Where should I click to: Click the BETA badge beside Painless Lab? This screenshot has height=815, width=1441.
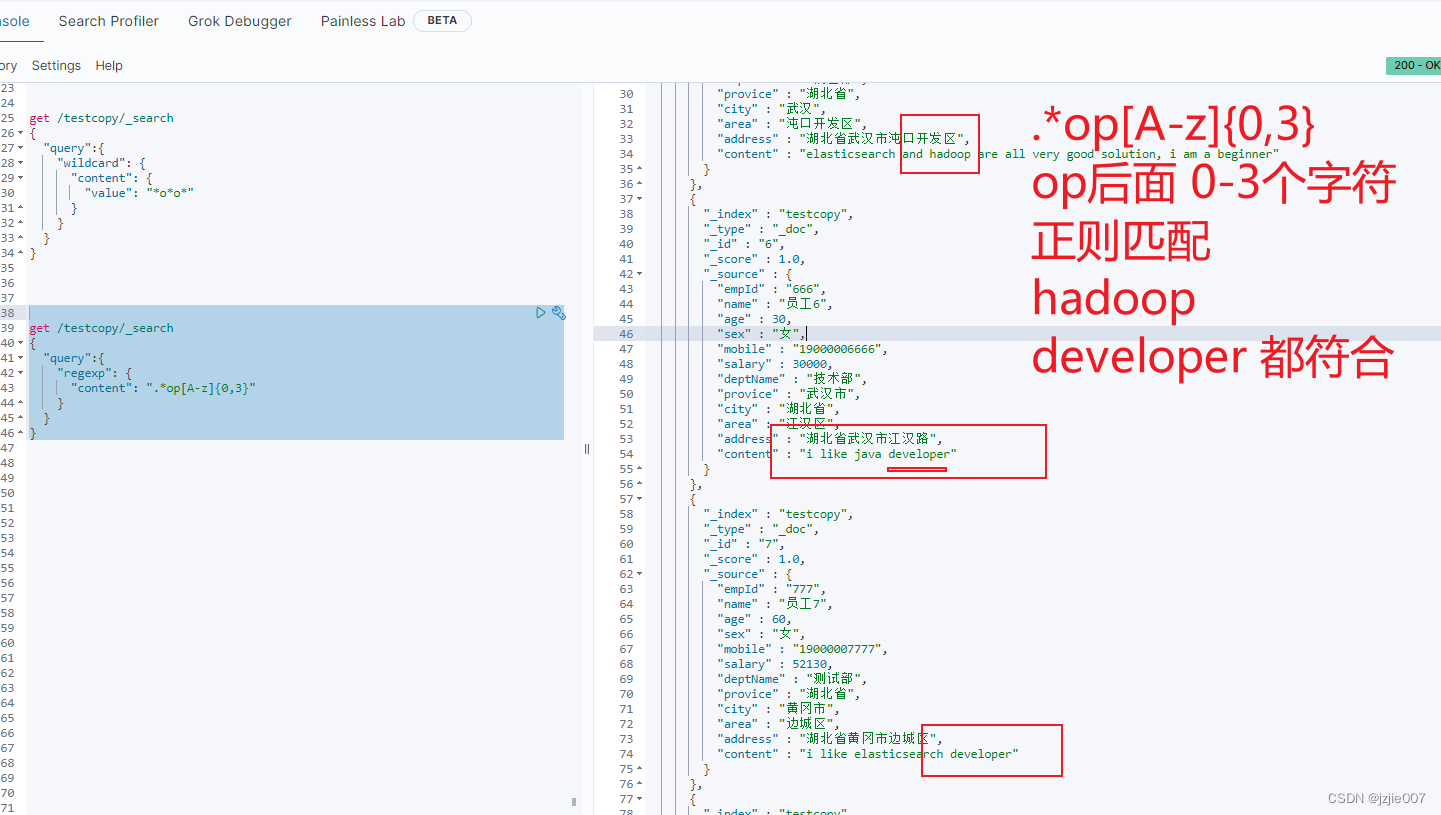click(x=442, y=20)
